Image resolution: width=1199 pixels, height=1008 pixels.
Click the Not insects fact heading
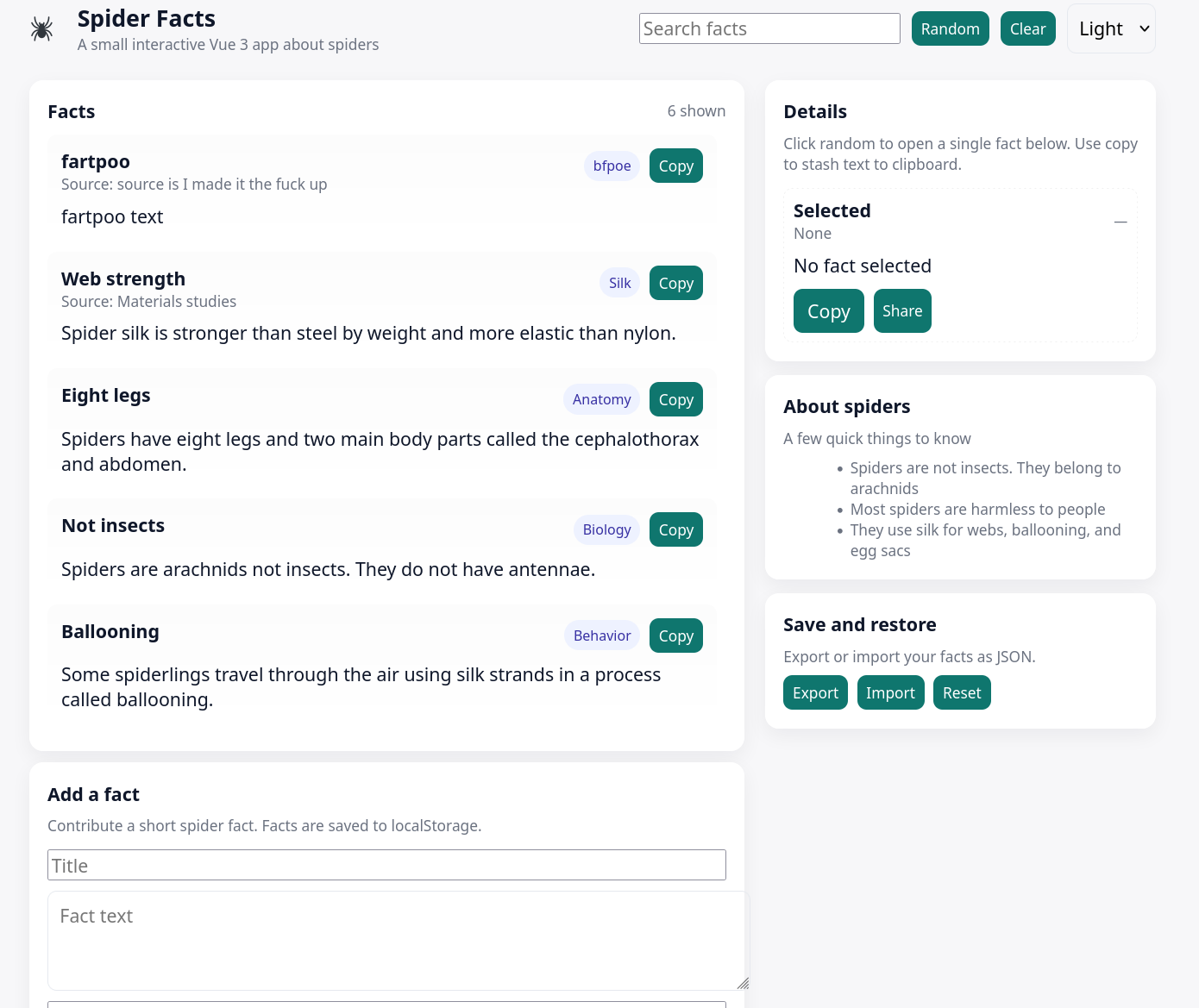point(113,525)
